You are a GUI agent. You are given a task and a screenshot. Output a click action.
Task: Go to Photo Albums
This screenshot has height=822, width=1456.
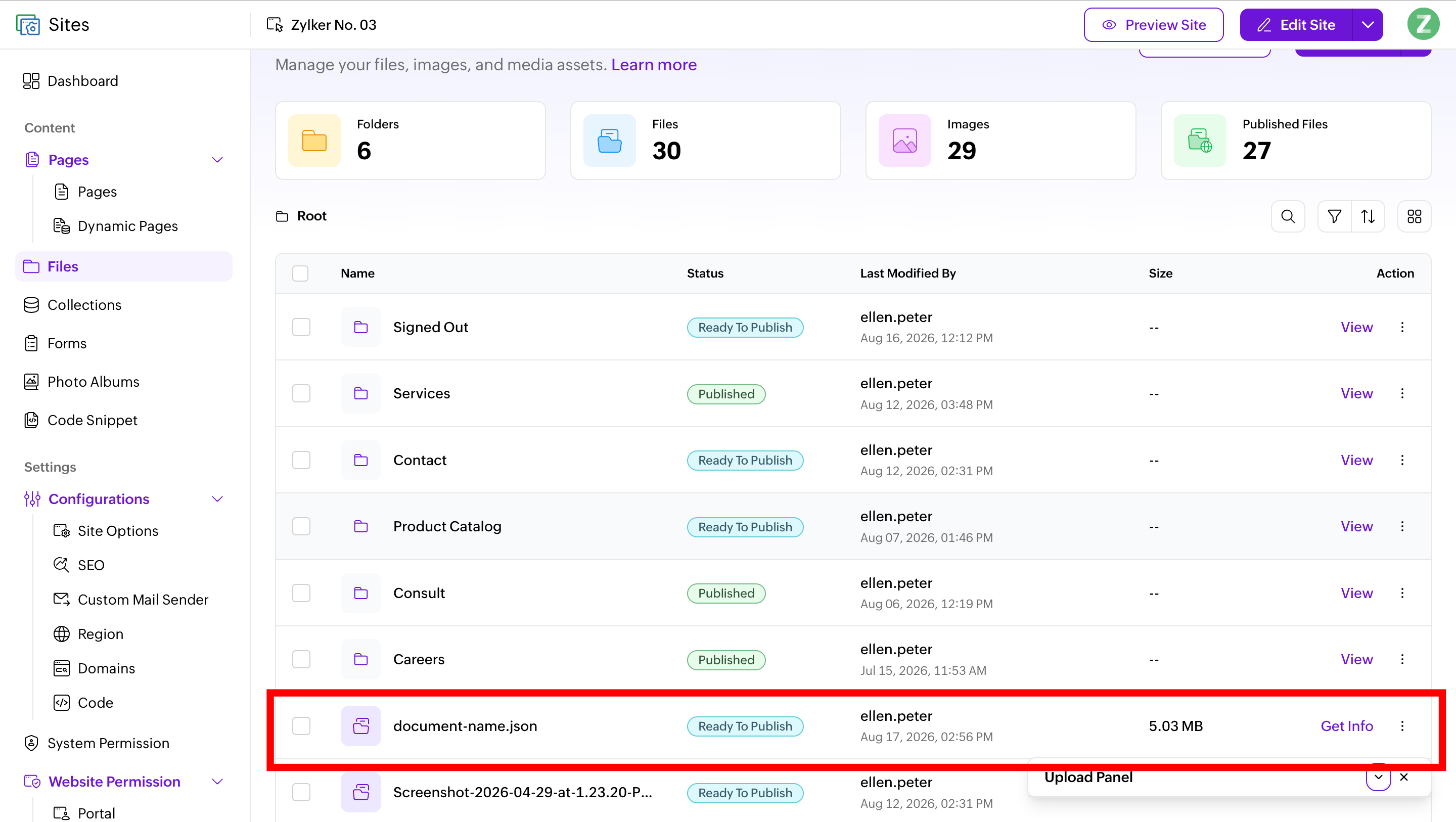(x=81, y=382)
